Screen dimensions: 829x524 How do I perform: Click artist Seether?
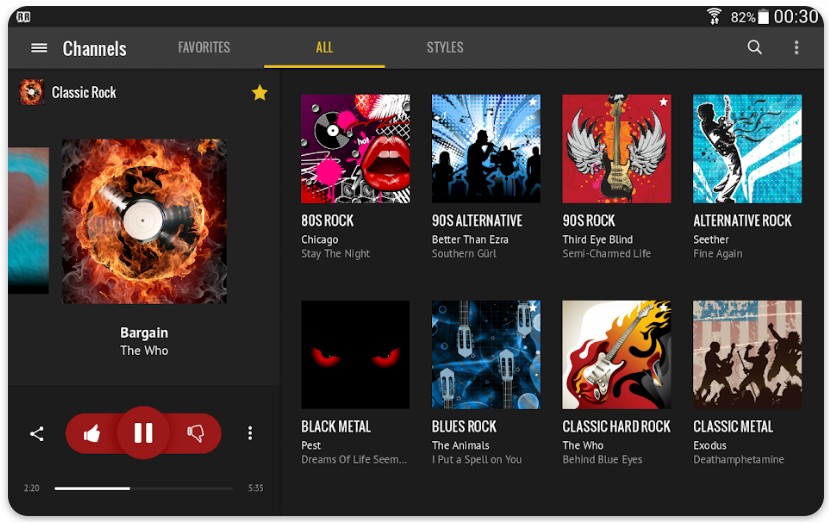pos(711,240)
